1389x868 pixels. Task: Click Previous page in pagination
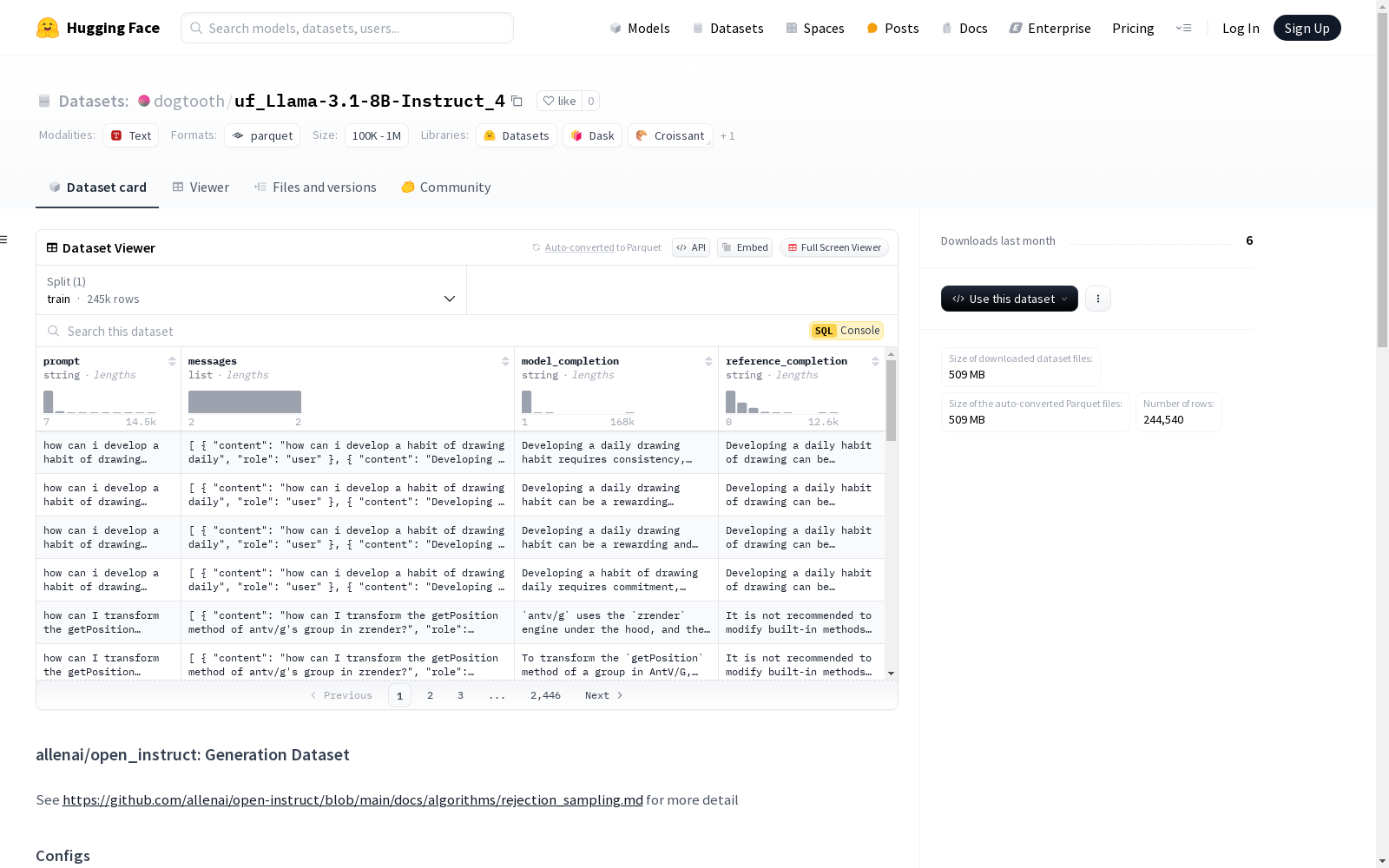point(341,695)
